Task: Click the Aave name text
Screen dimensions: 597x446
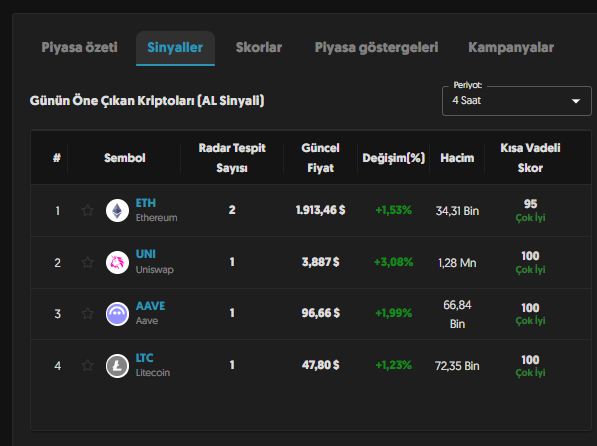Action: [x=147, y=321]
